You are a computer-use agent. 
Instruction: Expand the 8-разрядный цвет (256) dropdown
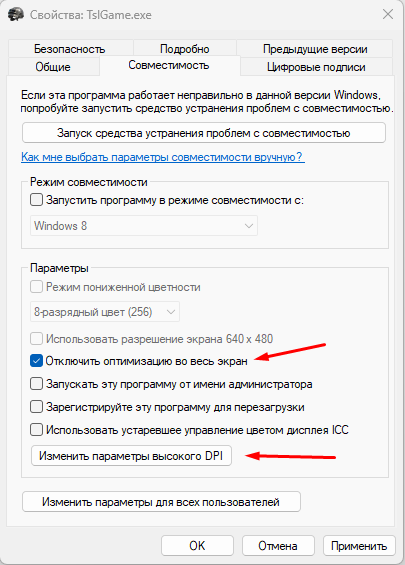pos(105,312)
